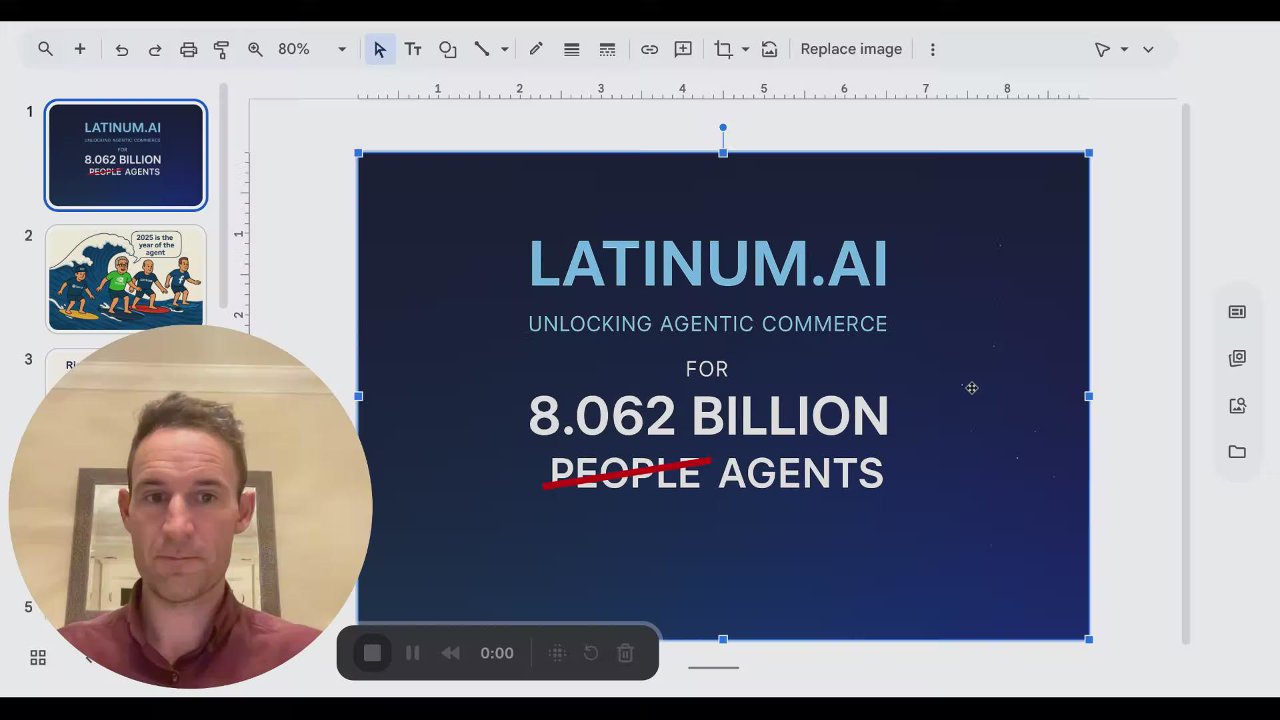Open the more options three-dot menu
Viewport: 1280px width, 720px height.
pyautogui.click(x=932, y=49)
